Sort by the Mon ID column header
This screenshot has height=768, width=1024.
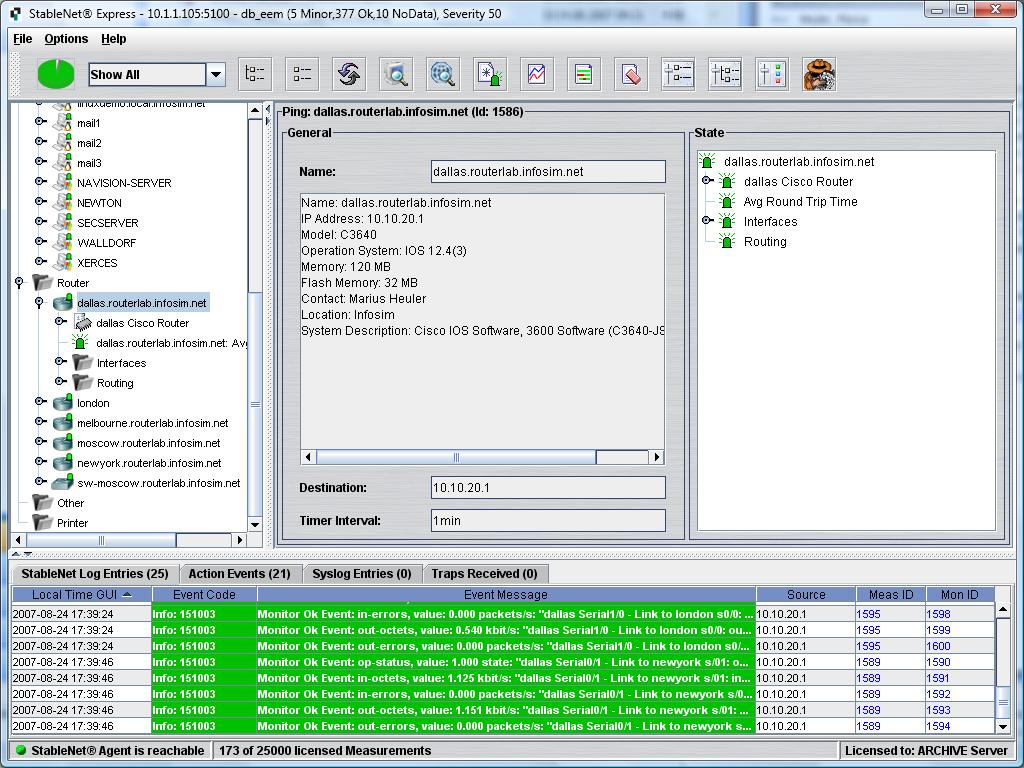[x=959, y=594]
